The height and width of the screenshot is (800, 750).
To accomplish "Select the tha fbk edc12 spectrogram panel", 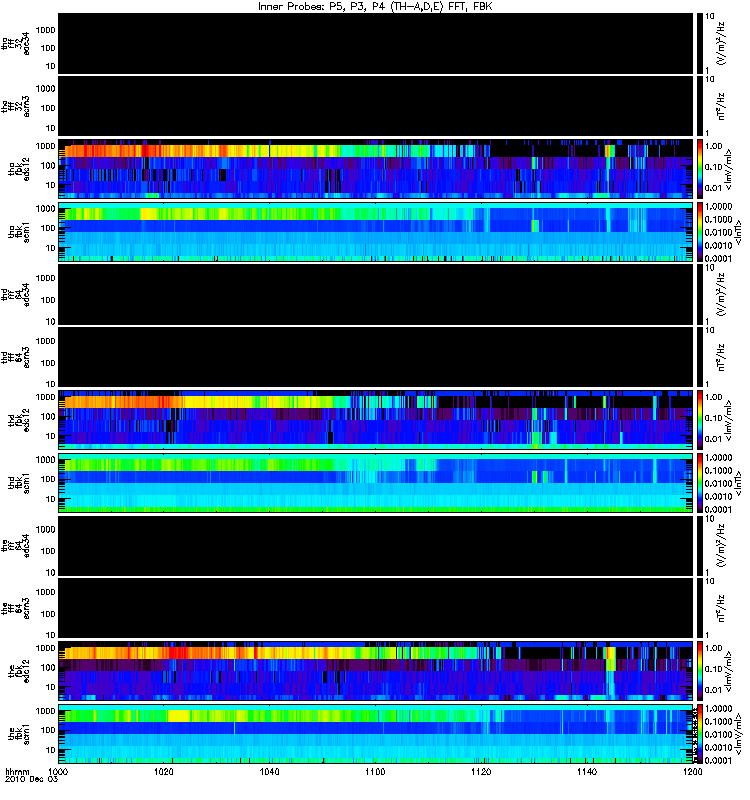I will click(x=375, y=169).
